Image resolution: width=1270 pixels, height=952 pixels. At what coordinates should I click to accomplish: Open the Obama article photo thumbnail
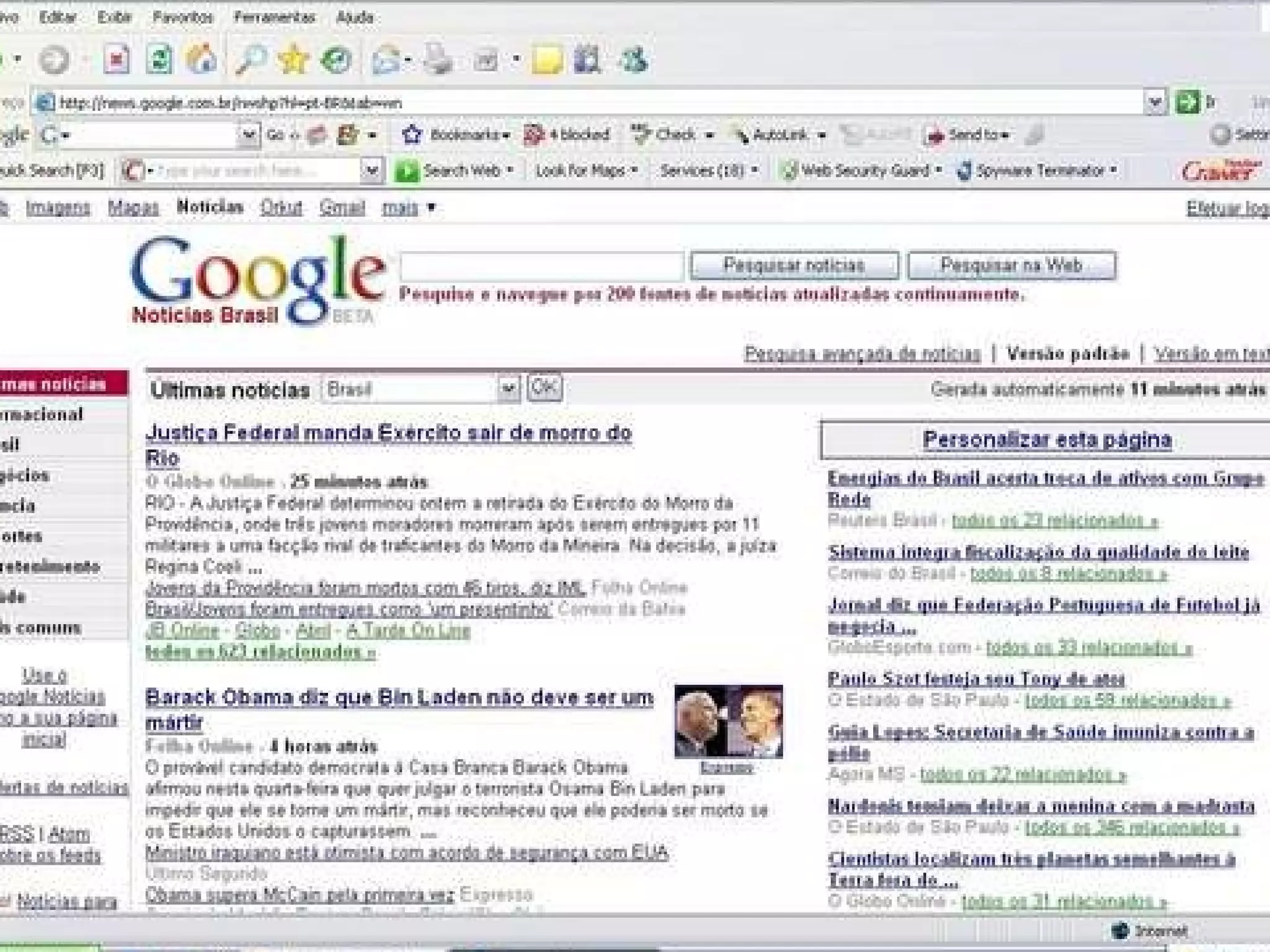(x=728, y=721)
